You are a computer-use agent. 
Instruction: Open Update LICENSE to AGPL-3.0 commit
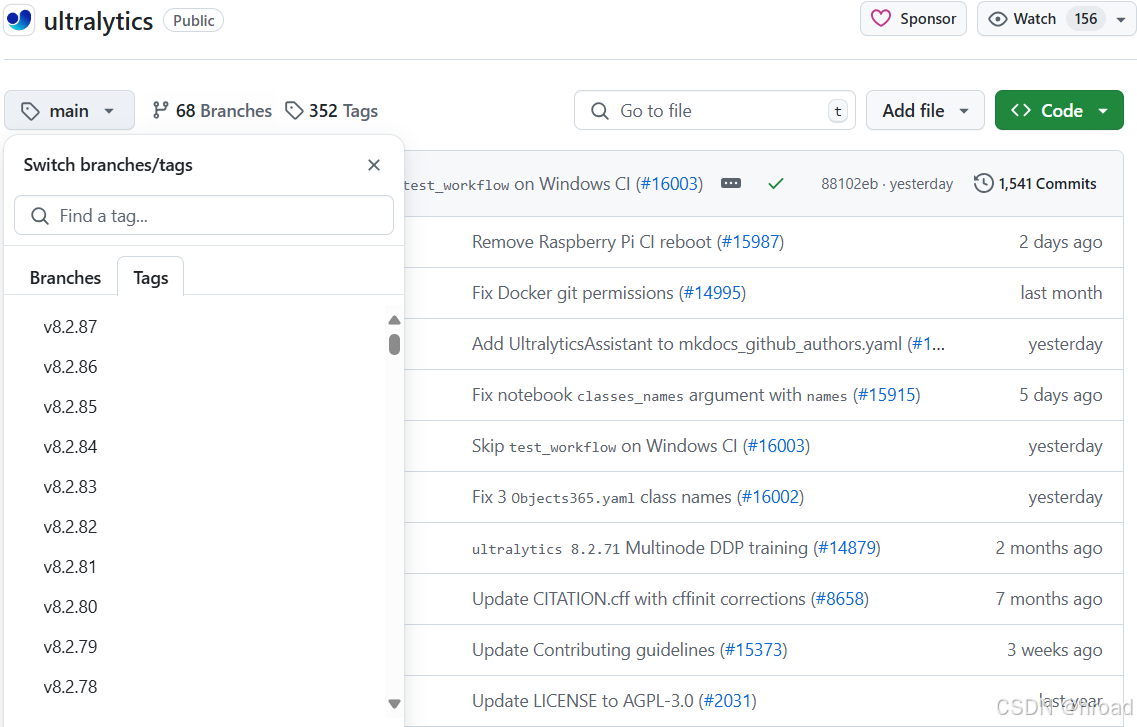click(x=582, y=701)
